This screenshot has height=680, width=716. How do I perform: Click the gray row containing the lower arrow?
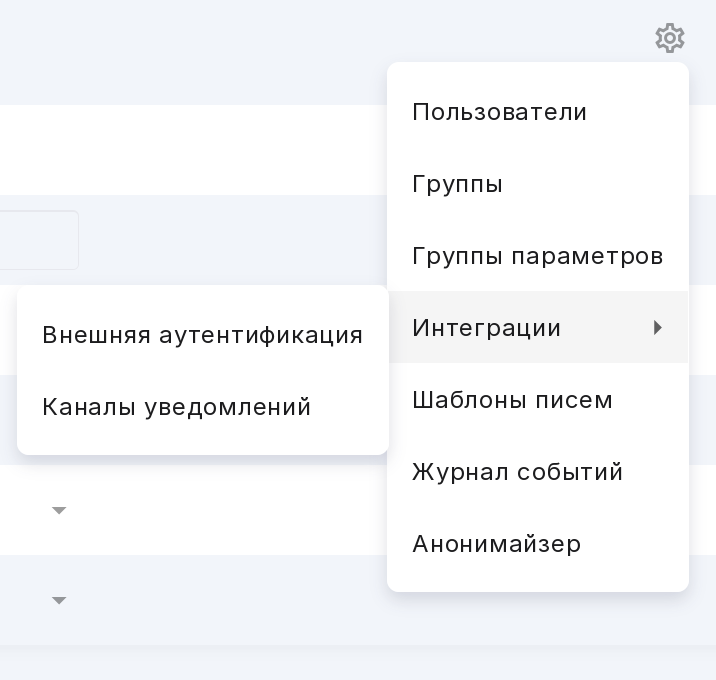point(193,600)
